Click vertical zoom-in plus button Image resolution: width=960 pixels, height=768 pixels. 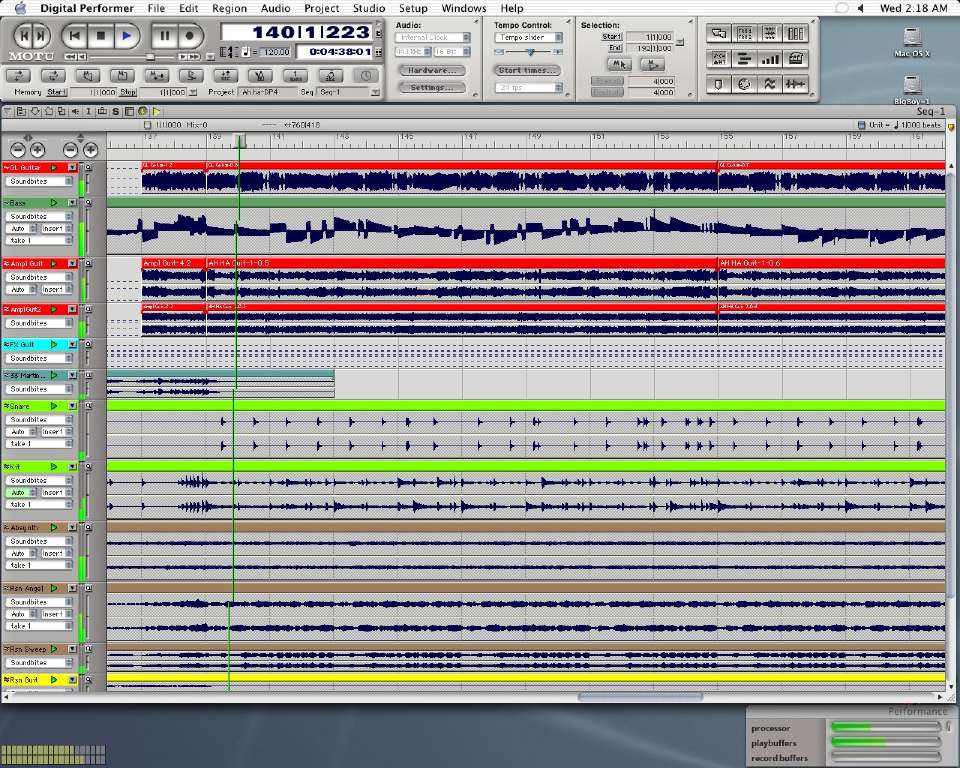coord(90,149)
